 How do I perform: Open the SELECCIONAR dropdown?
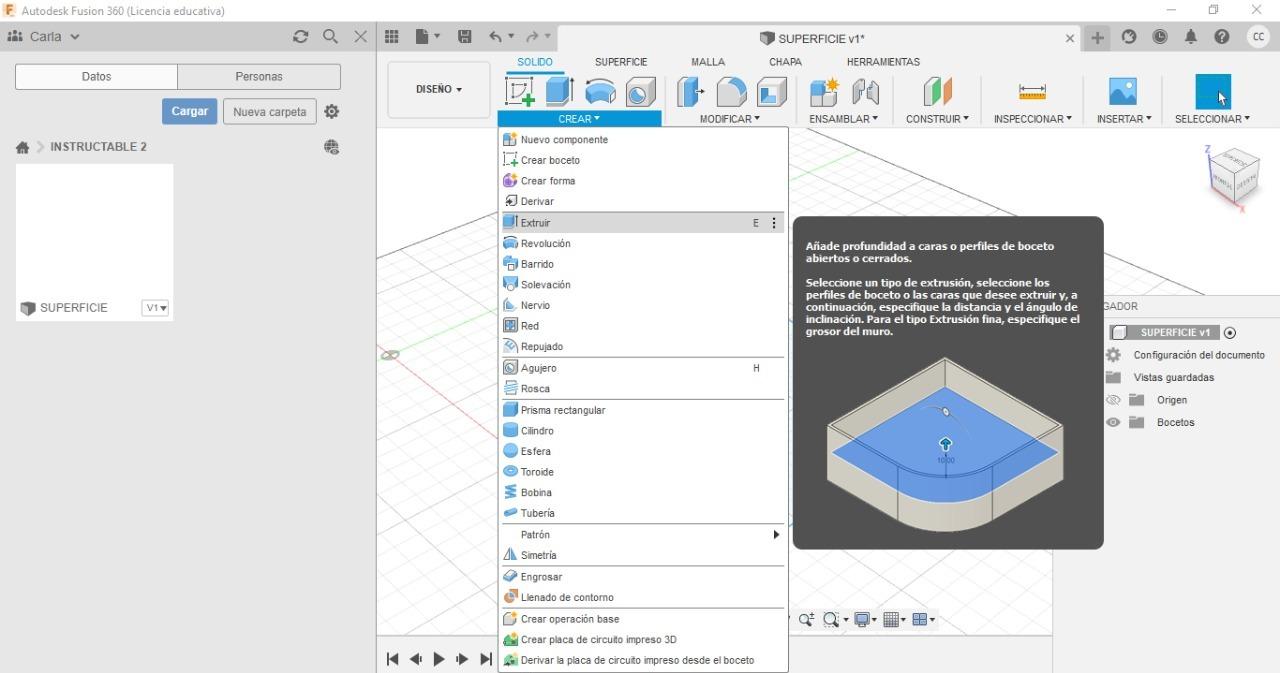(1212, 119)
